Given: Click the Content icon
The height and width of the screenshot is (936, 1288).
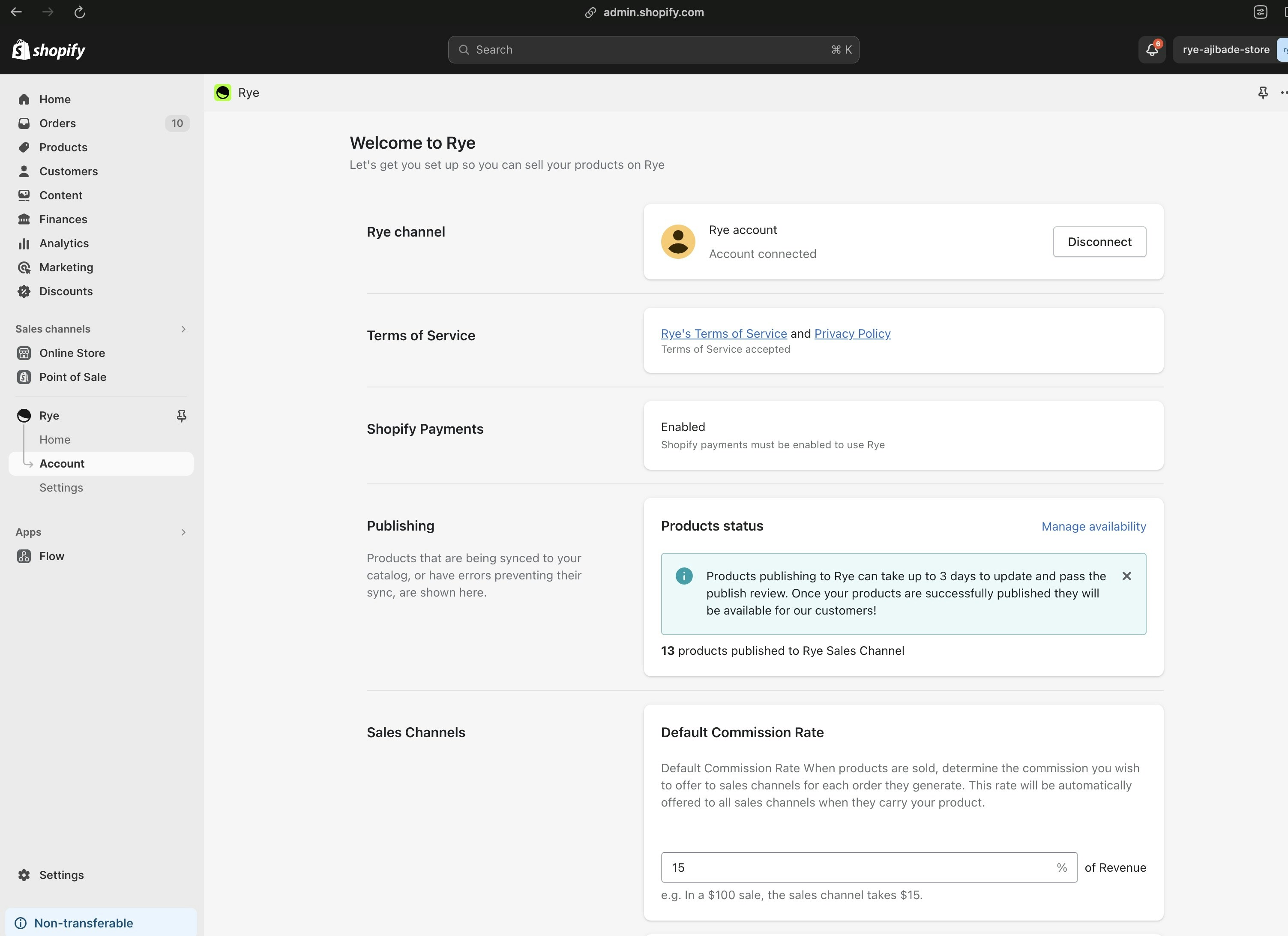Looking at the screenshot, I should (x=24, y=195).
